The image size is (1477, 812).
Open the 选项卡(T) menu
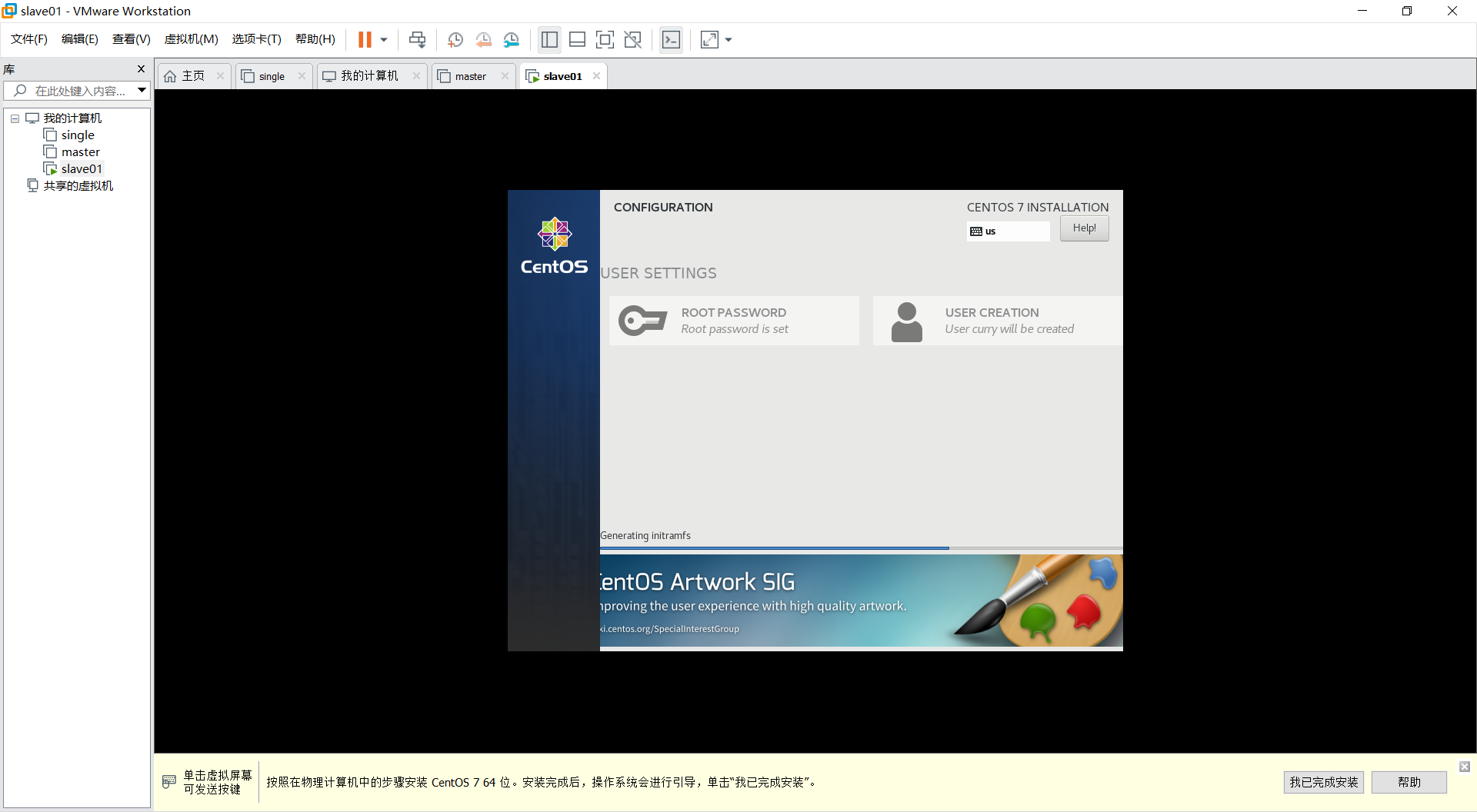tap(257, 39)
